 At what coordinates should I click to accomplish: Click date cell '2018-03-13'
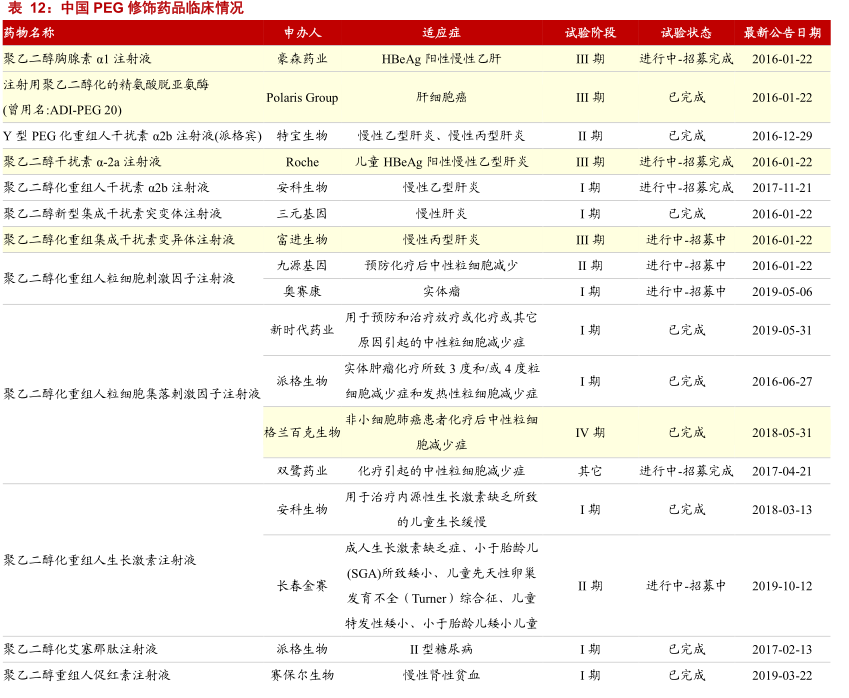pos(782,509)
